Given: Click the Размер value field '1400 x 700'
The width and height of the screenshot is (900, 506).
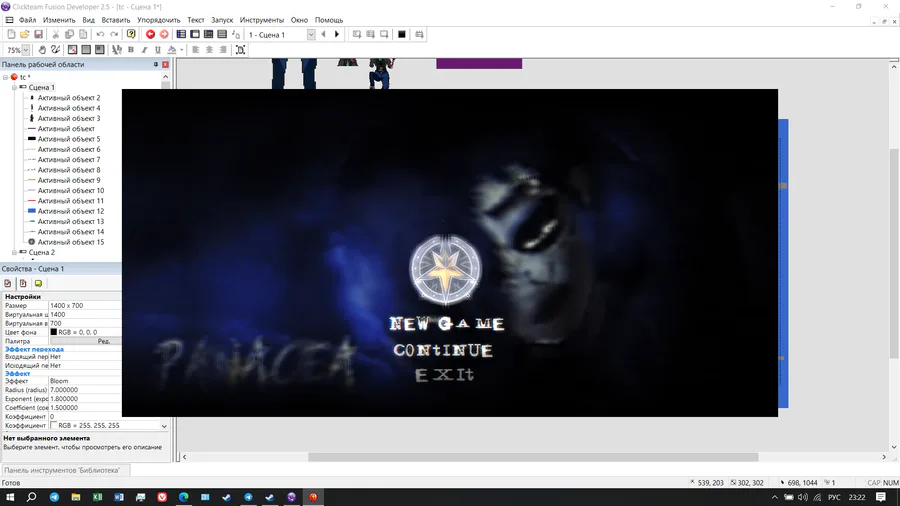Looking at the screenshot, I should (x=86, y=305).
